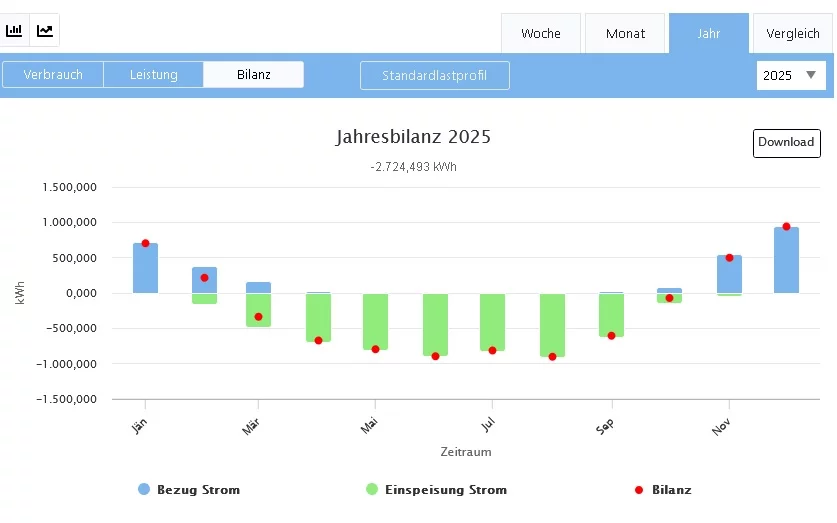This screenshot has width=837, height=523.
Task: Click the blue November Bezug bar
Action: point(729,275)
